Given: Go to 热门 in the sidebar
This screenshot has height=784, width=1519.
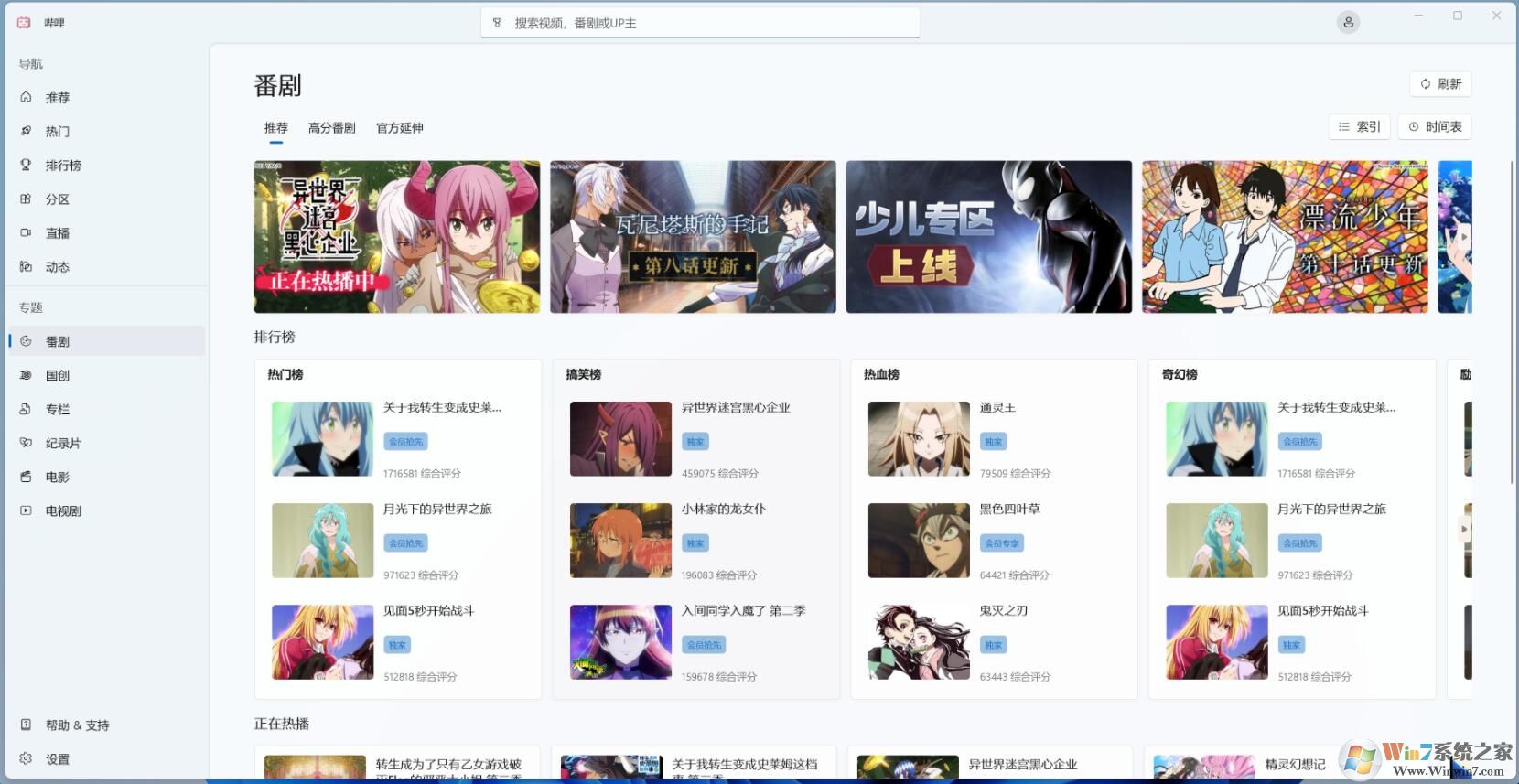Looking at the screenshot, I should [x=106, y=132].
